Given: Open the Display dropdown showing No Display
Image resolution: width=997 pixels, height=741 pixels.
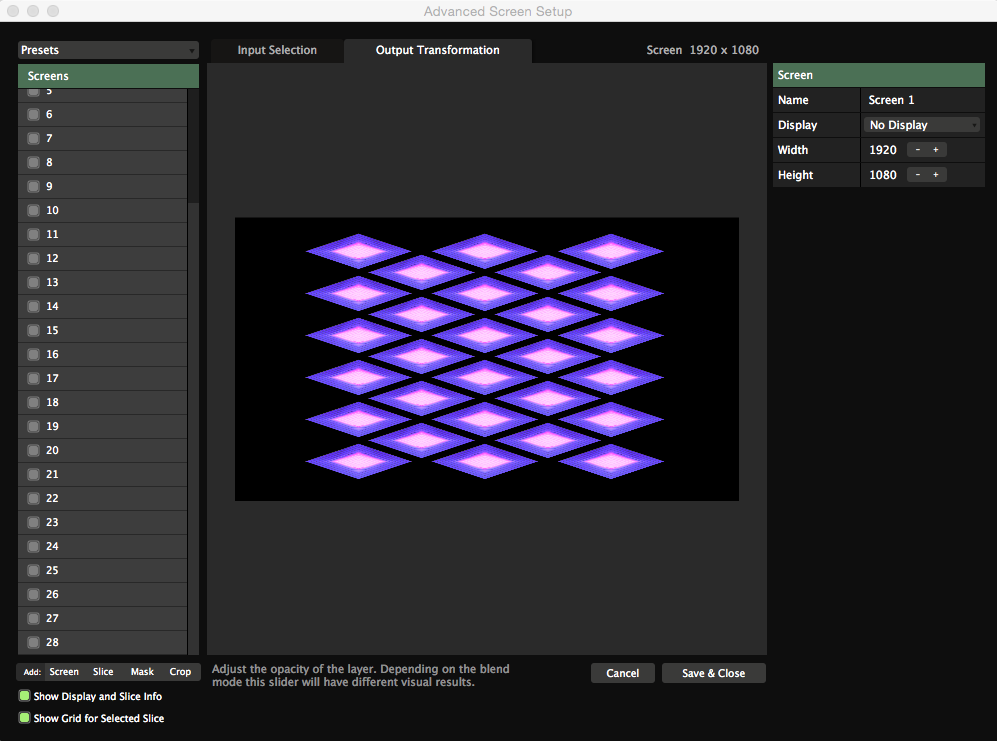Looking at the screenshot, I should click(922, 125).
